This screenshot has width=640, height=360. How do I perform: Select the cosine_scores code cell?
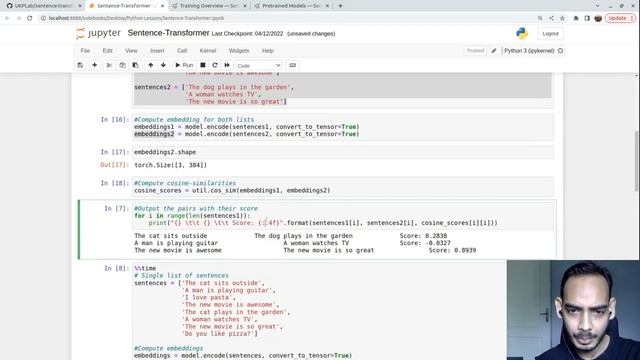tap(343, 187)
